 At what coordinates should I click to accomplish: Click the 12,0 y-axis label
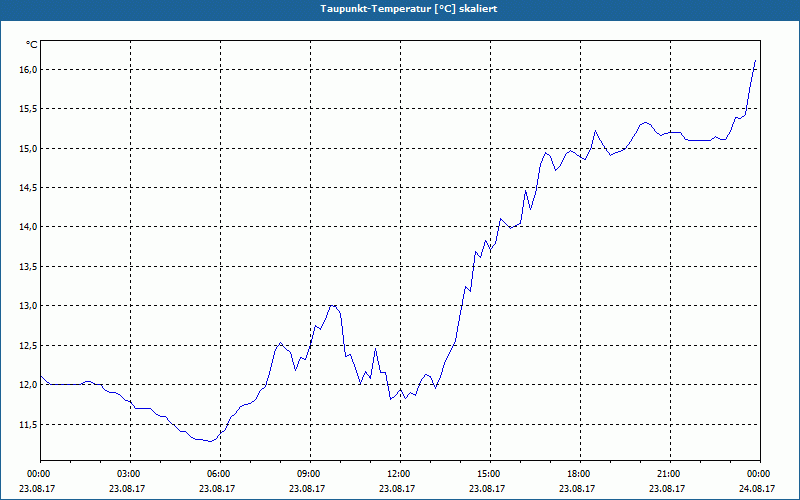click(x=30, y=385)
